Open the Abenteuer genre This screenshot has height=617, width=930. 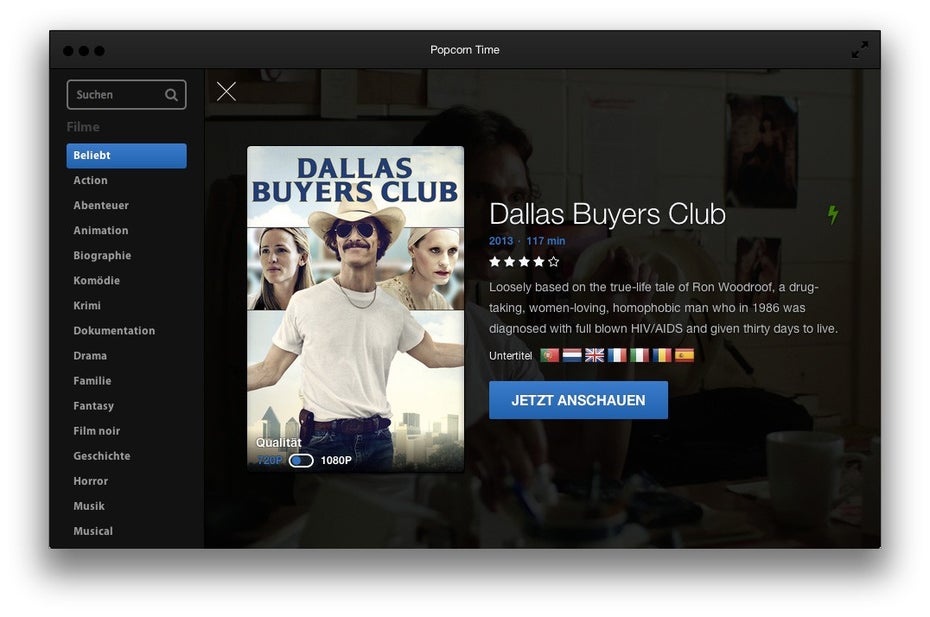tap(101, 205)
